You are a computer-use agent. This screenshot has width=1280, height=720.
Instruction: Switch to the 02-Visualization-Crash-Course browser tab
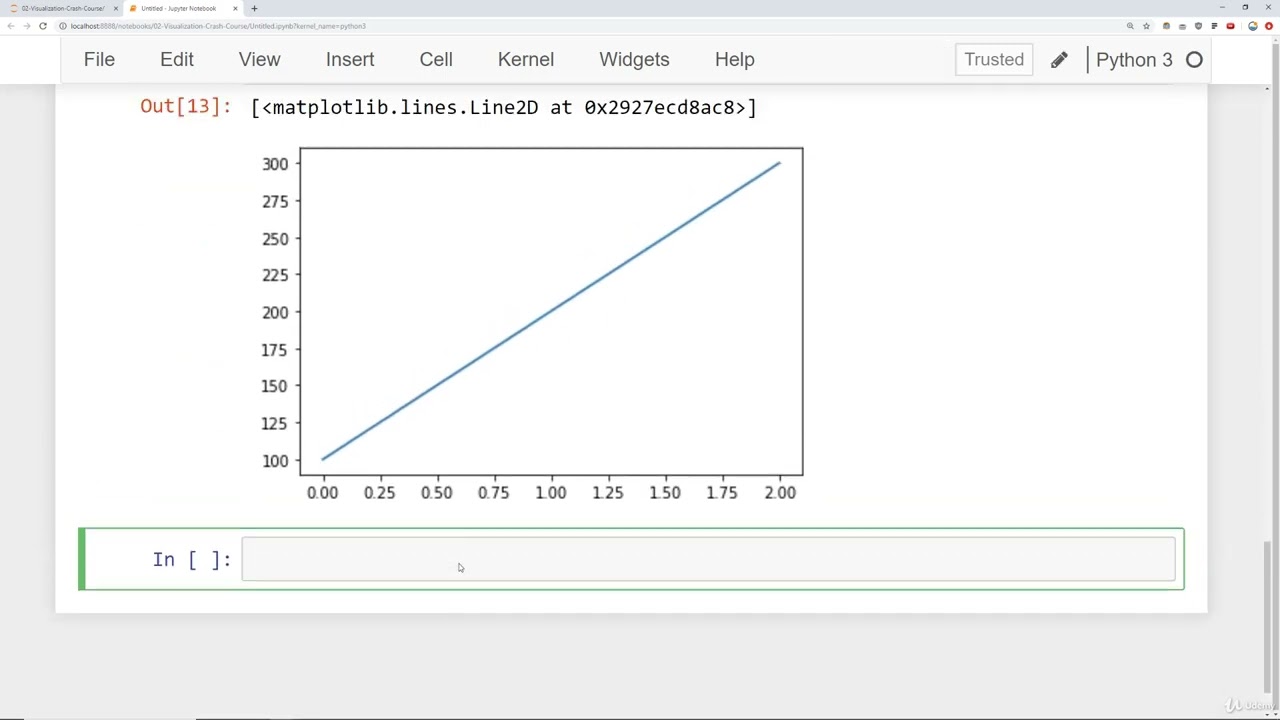point(61,8)
